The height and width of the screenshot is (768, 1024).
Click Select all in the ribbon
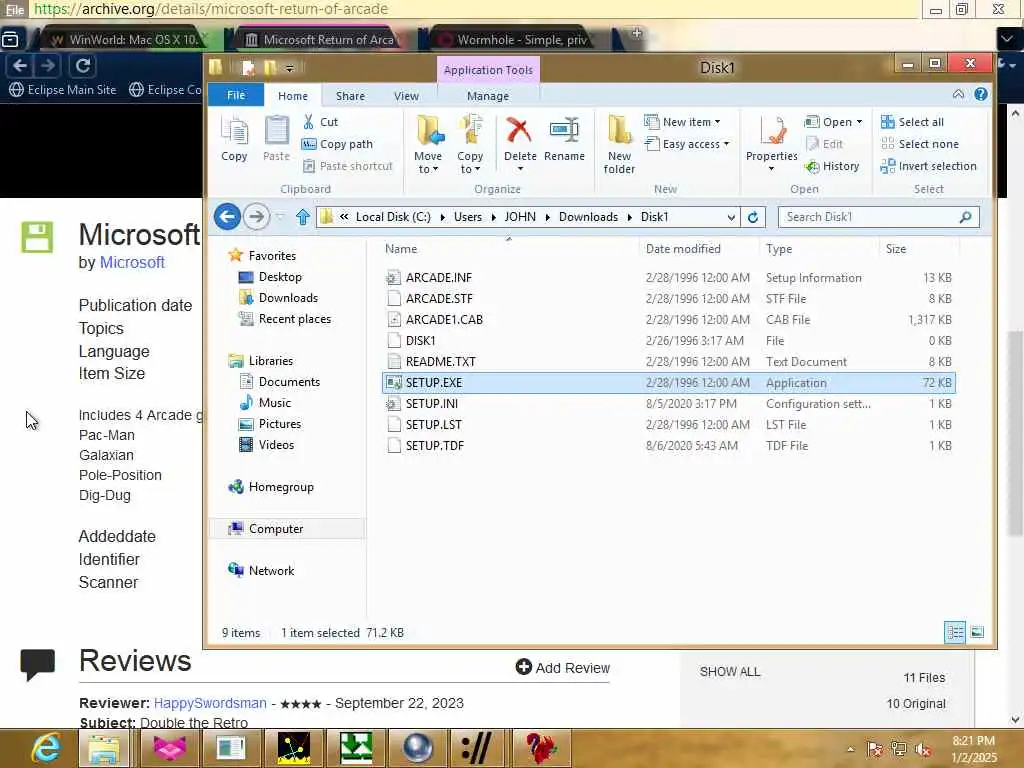(912, 122)
